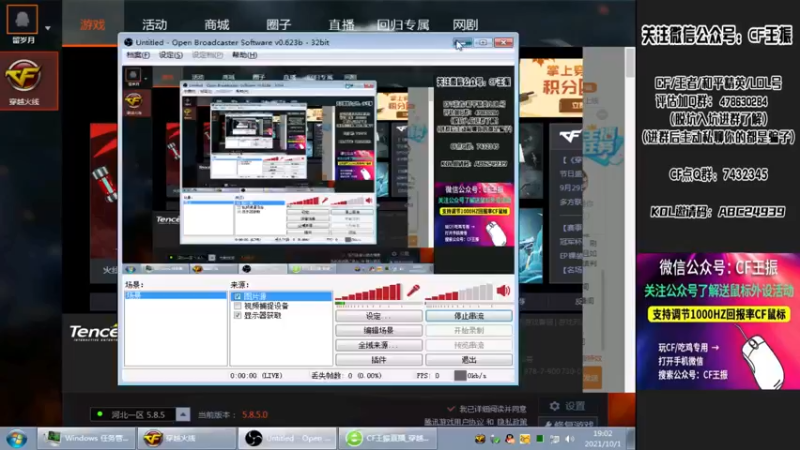Open the 设定档(P) menu in OBS

[x=207, y=55]
